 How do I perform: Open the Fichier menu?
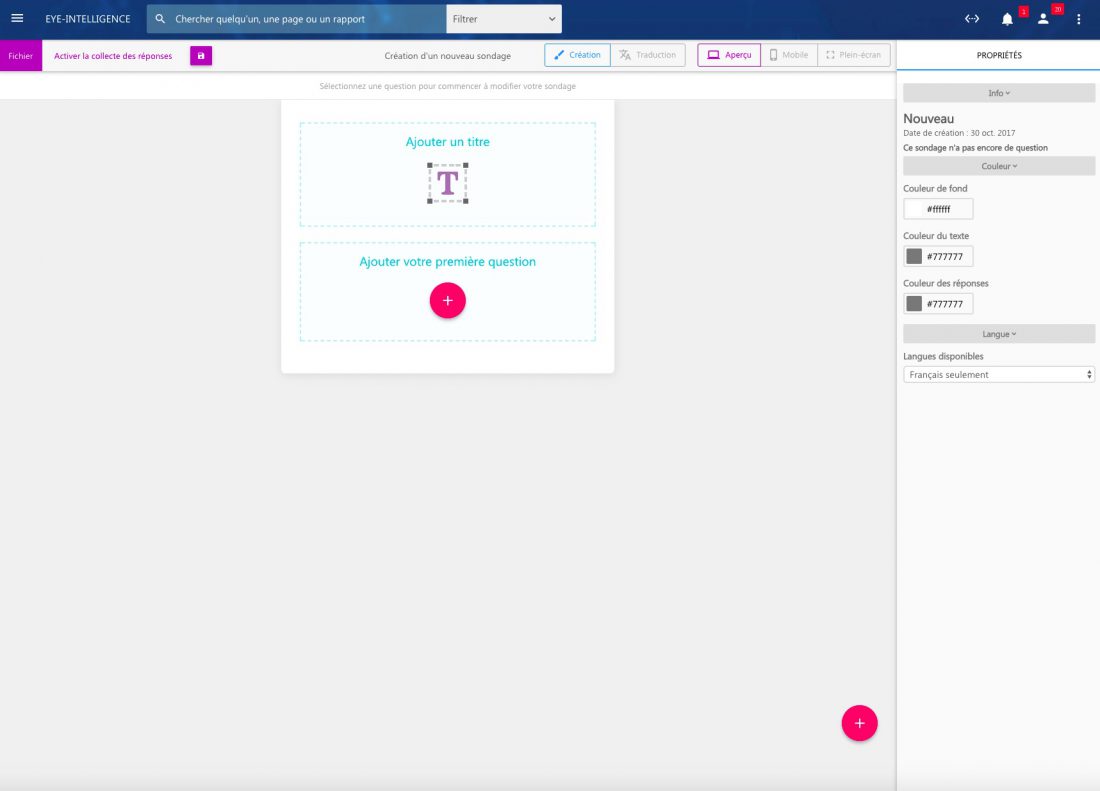21,55
